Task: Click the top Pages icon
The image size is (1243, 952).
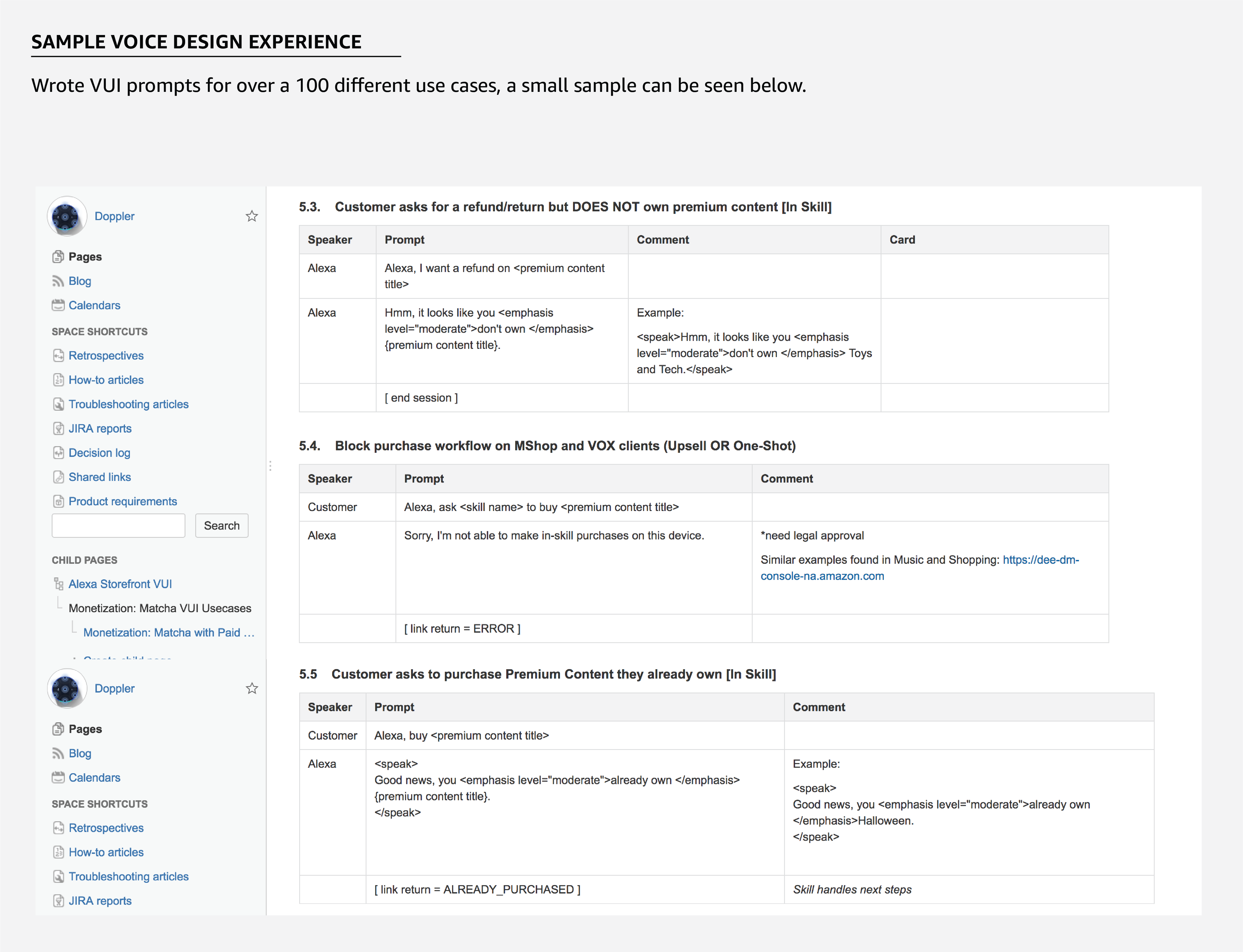Action: (58, 257)
